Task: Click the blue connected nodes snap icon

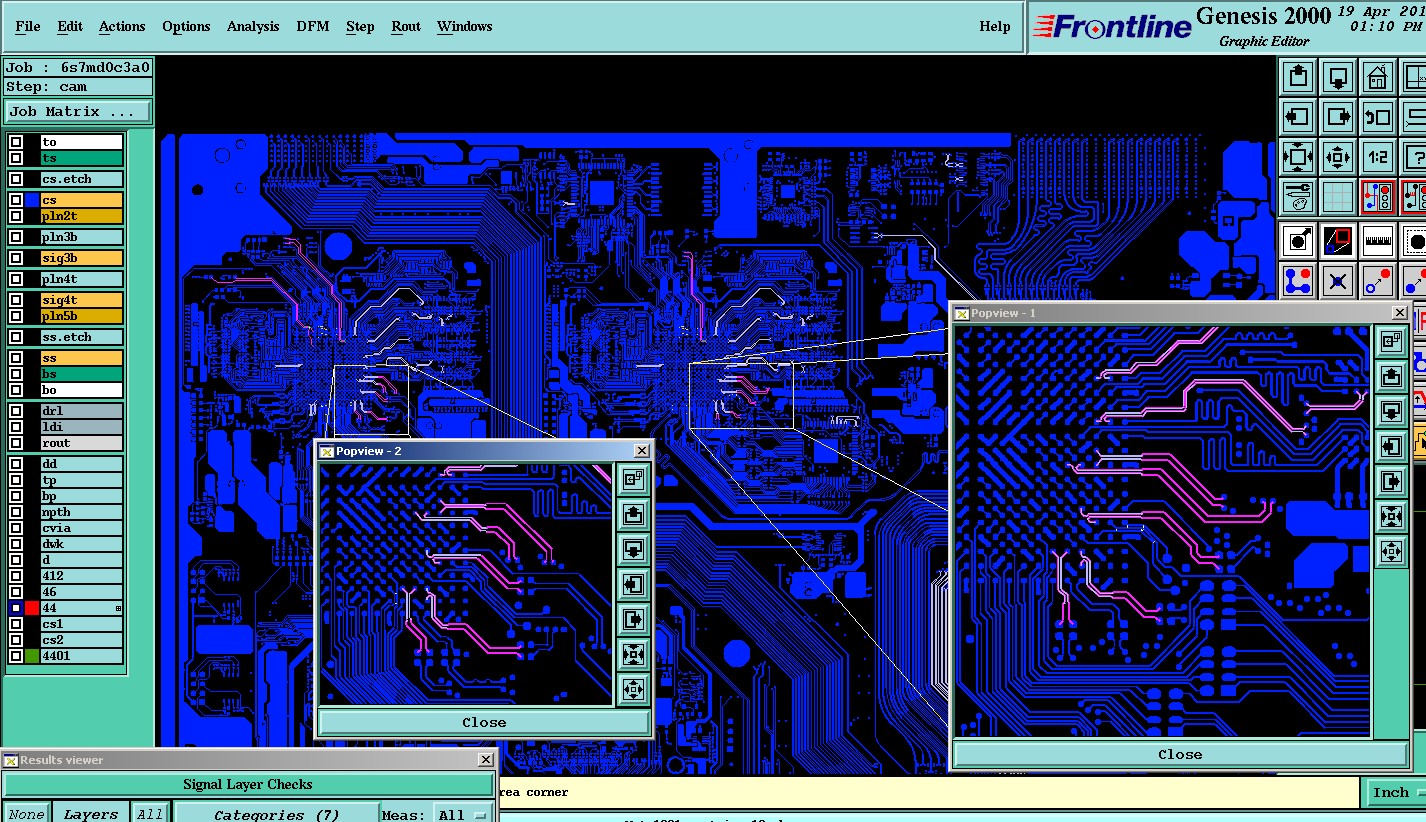Action: 1298,281
